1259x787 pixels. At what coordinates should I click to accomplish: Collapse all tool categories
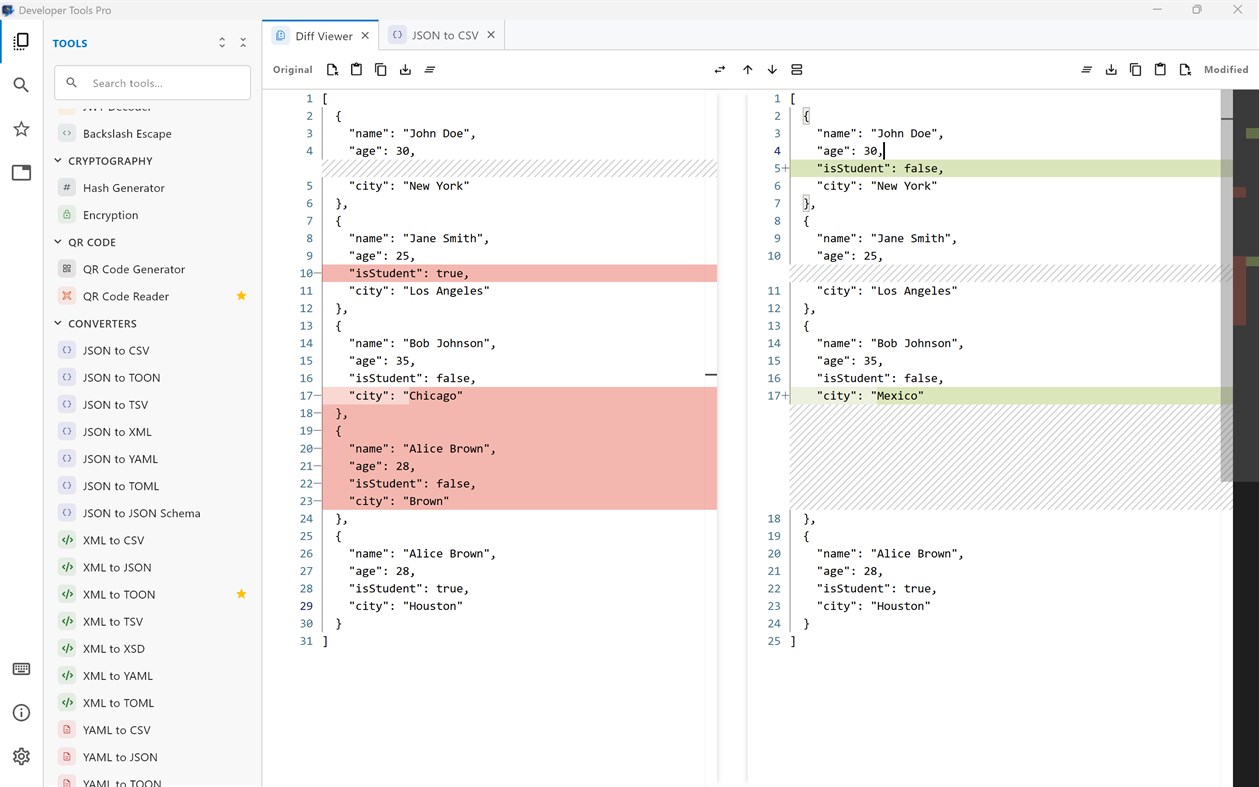243,43
